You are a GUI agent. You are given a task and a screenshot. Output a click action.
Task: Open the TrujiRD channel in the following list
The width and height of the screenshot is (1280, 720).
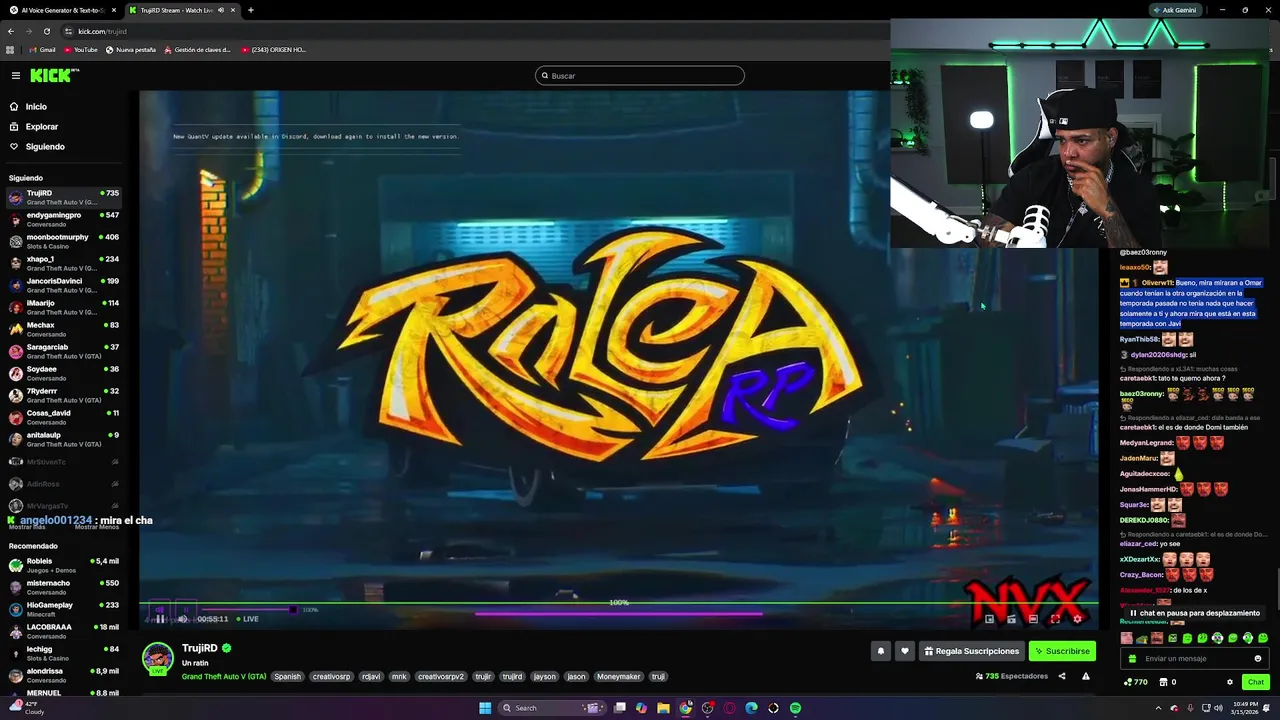tap(65, 197)
